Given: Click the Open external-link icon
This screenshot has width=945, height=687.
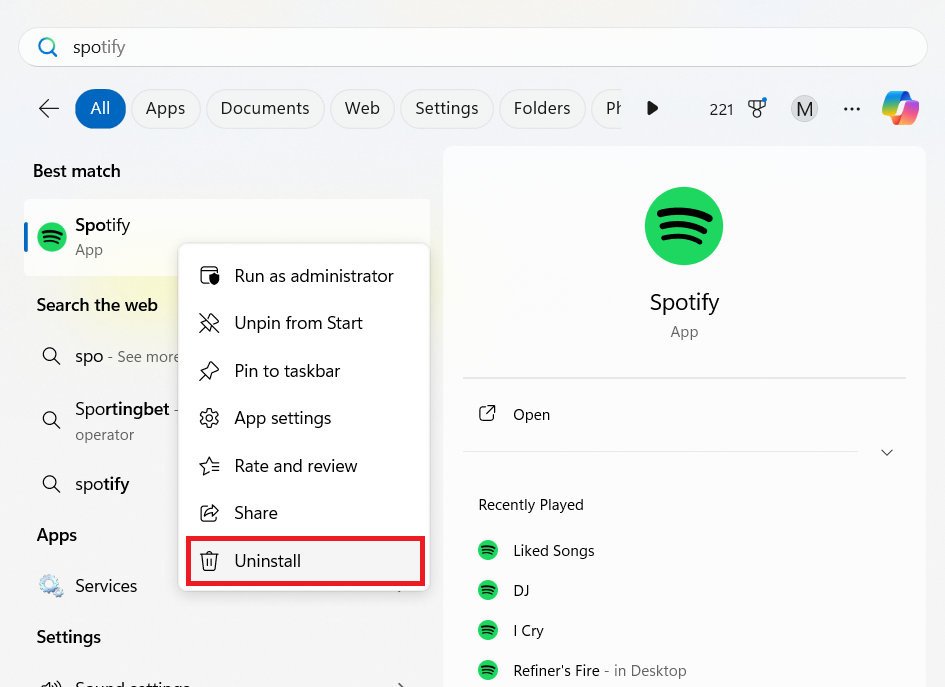Looking at the screenshot, I should click(x=487, y=413).
